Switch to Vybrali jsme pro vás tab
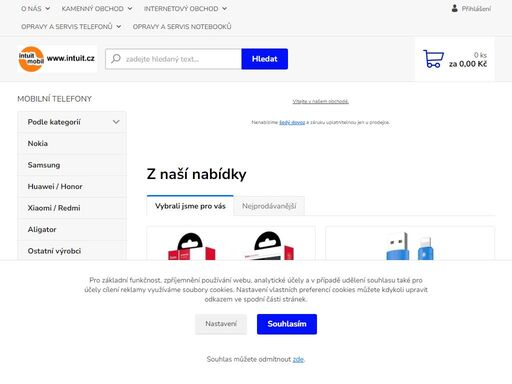 click(190, 206)
